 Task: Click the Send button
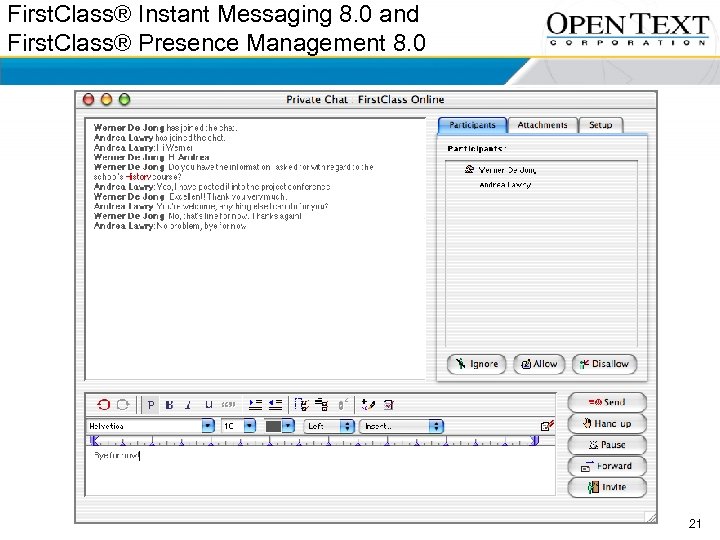(607, 402)
